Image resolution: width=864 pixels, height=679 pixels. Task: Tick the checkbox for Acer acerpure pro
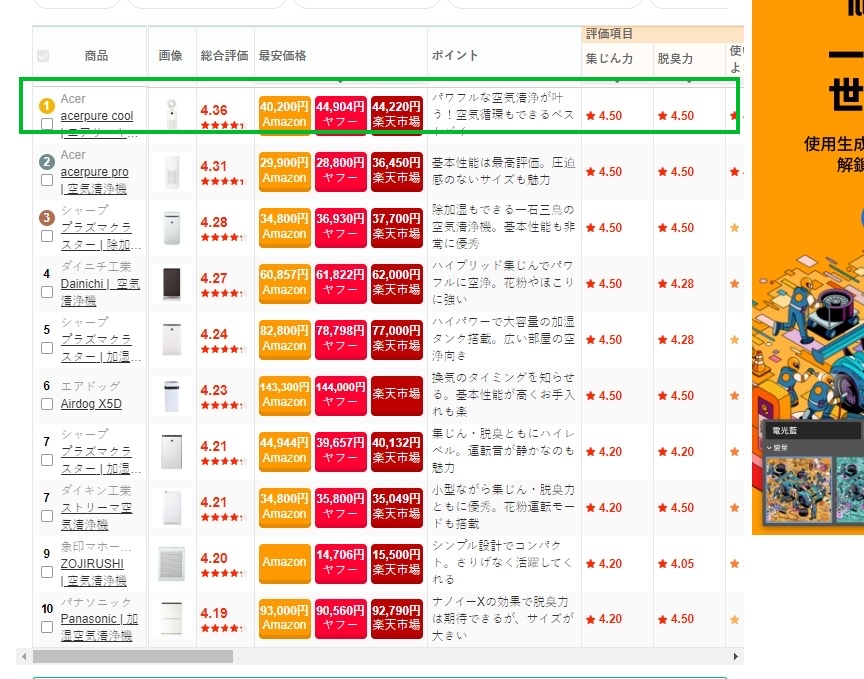47,180
